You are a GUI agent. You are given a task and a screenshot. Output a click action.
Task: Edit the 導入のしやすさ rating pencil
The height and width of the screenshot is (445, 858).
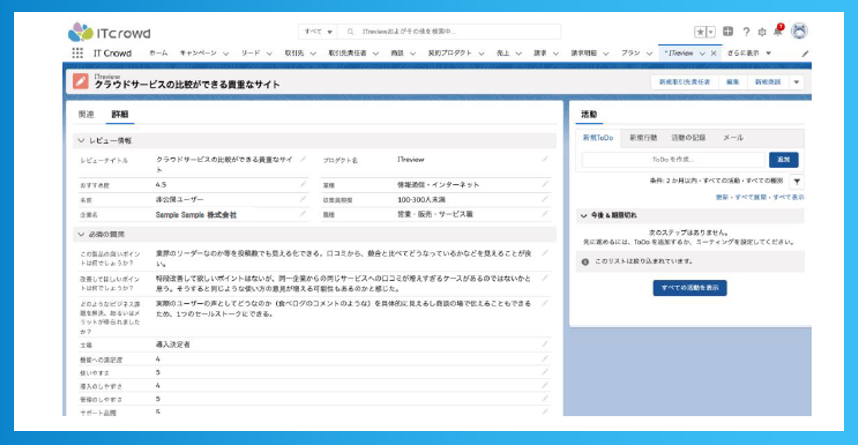(544, 386)
